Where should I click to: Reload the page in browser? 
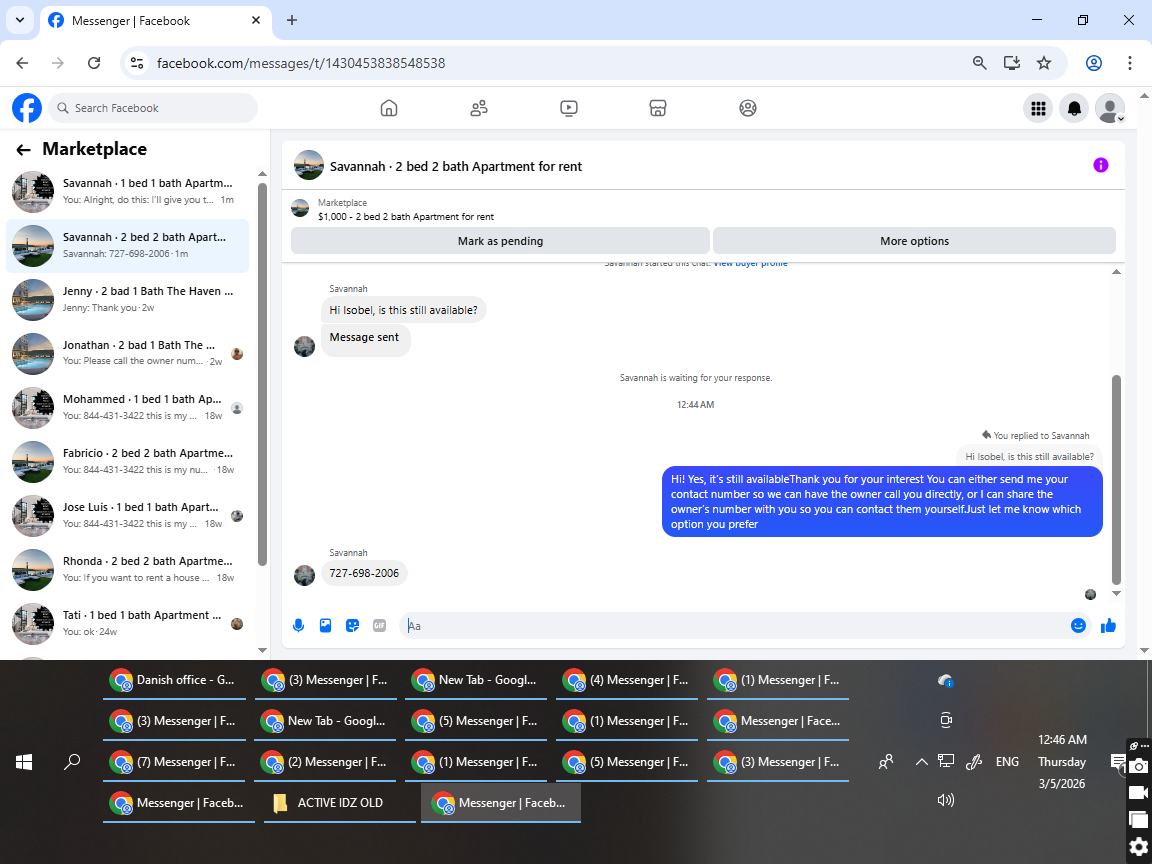coord(94,63)
